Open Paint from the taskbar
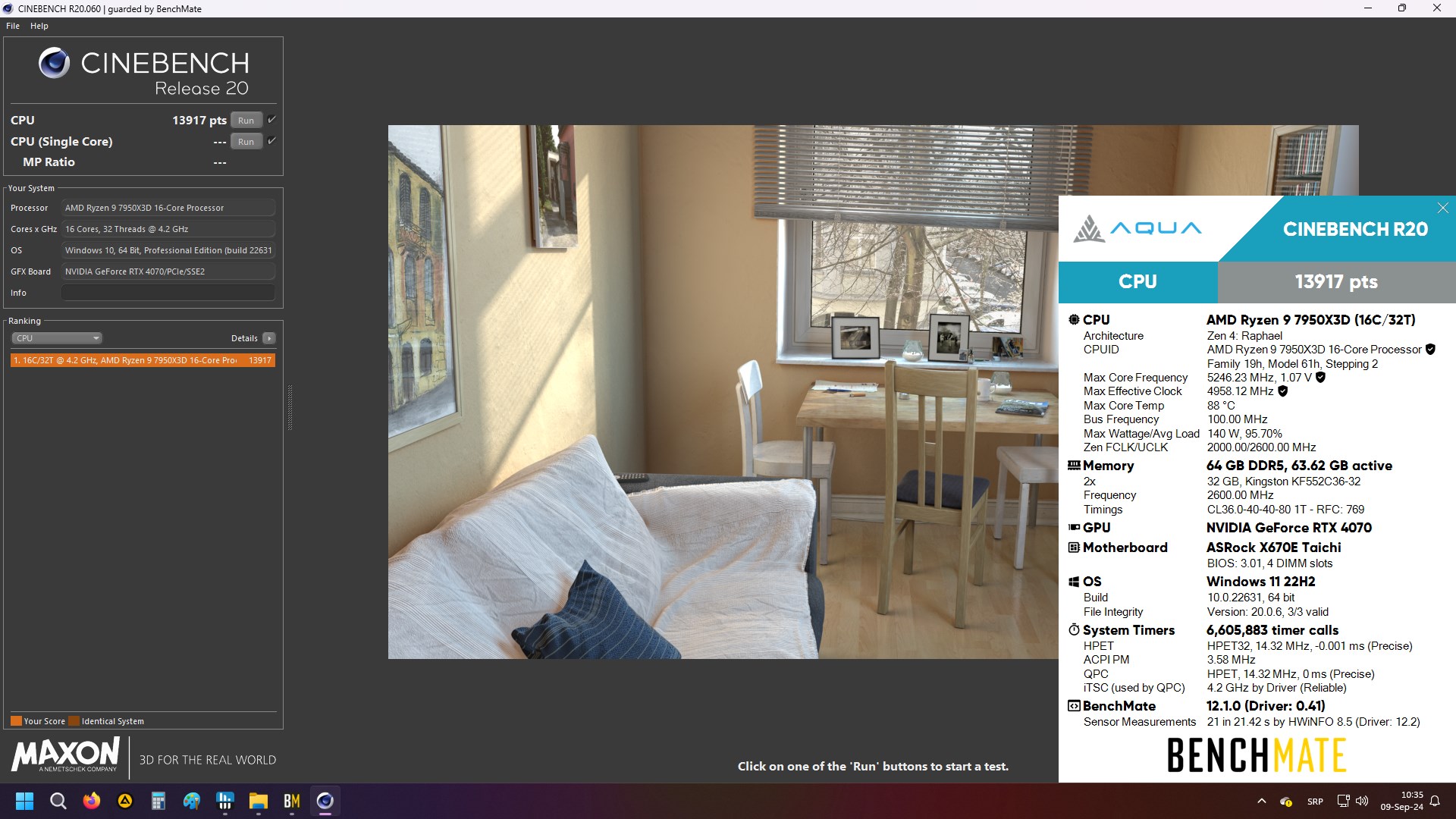Image resolution: width=1456 pixels, height=819 pixels. click(x=191, y=801)
